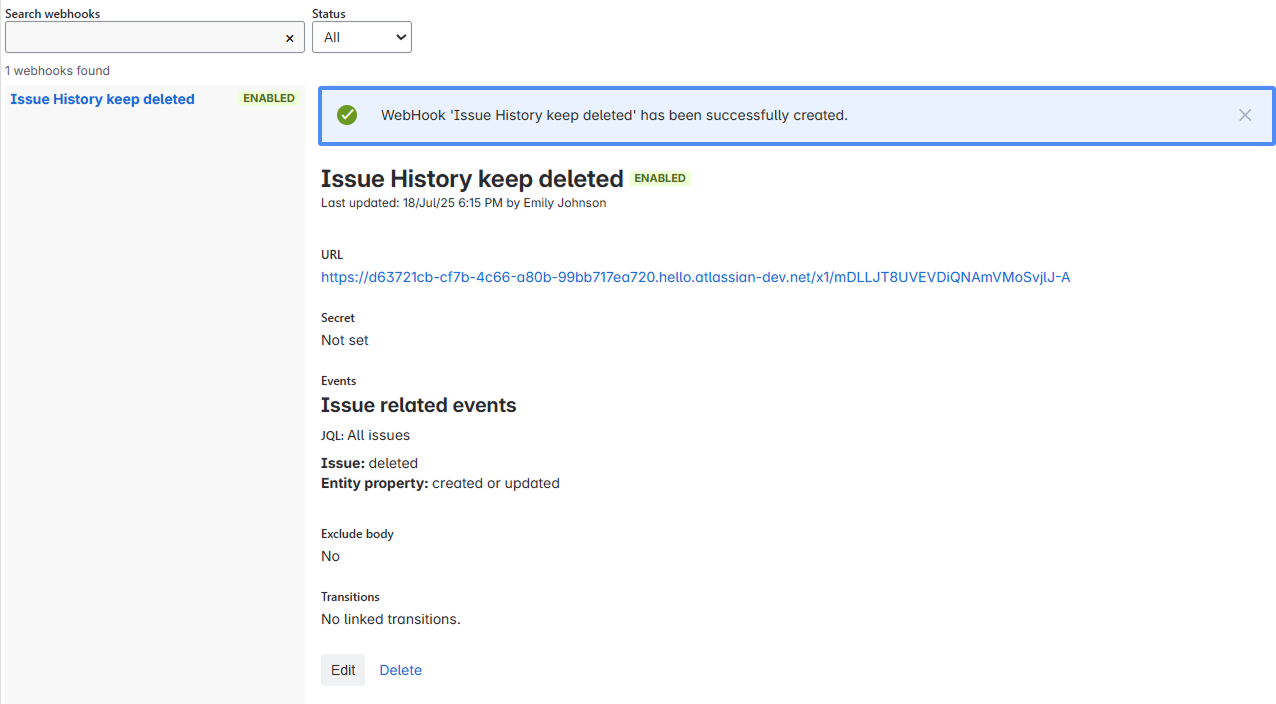Click the ENABLED badge in the webhook list
Screen dimensions: 1276x704
tap(269, 99)
